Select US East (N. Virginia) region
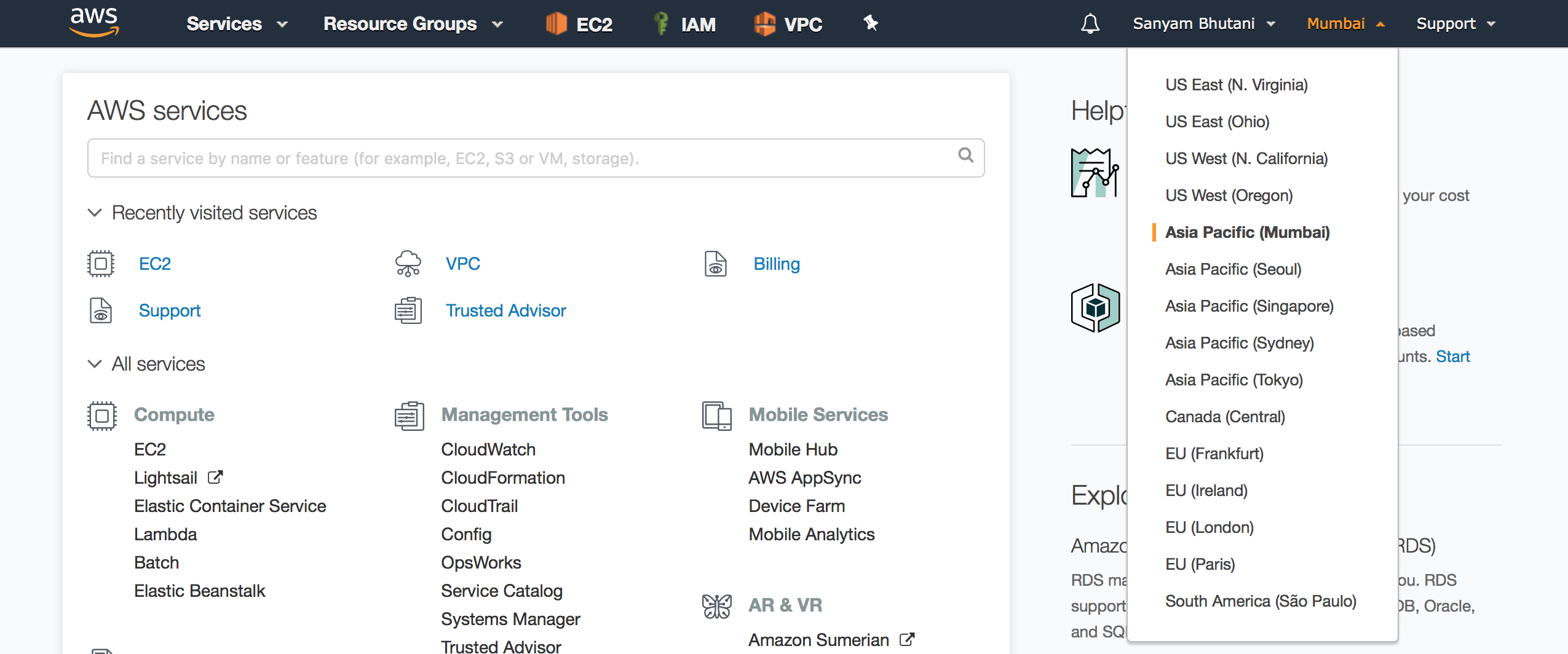The width and height of the screenshot is (1568, 654). (x=1237, y=85)
